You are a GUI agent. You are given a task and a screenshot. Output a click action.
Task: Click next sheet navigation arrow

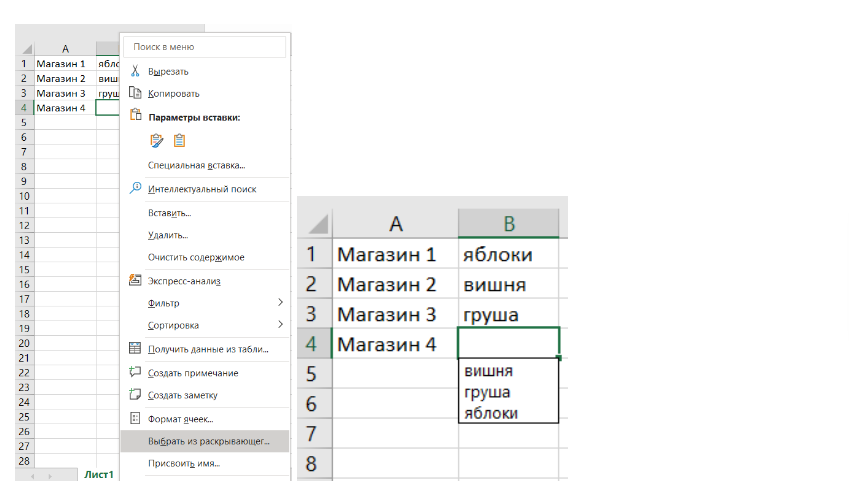tap(50, 476)
